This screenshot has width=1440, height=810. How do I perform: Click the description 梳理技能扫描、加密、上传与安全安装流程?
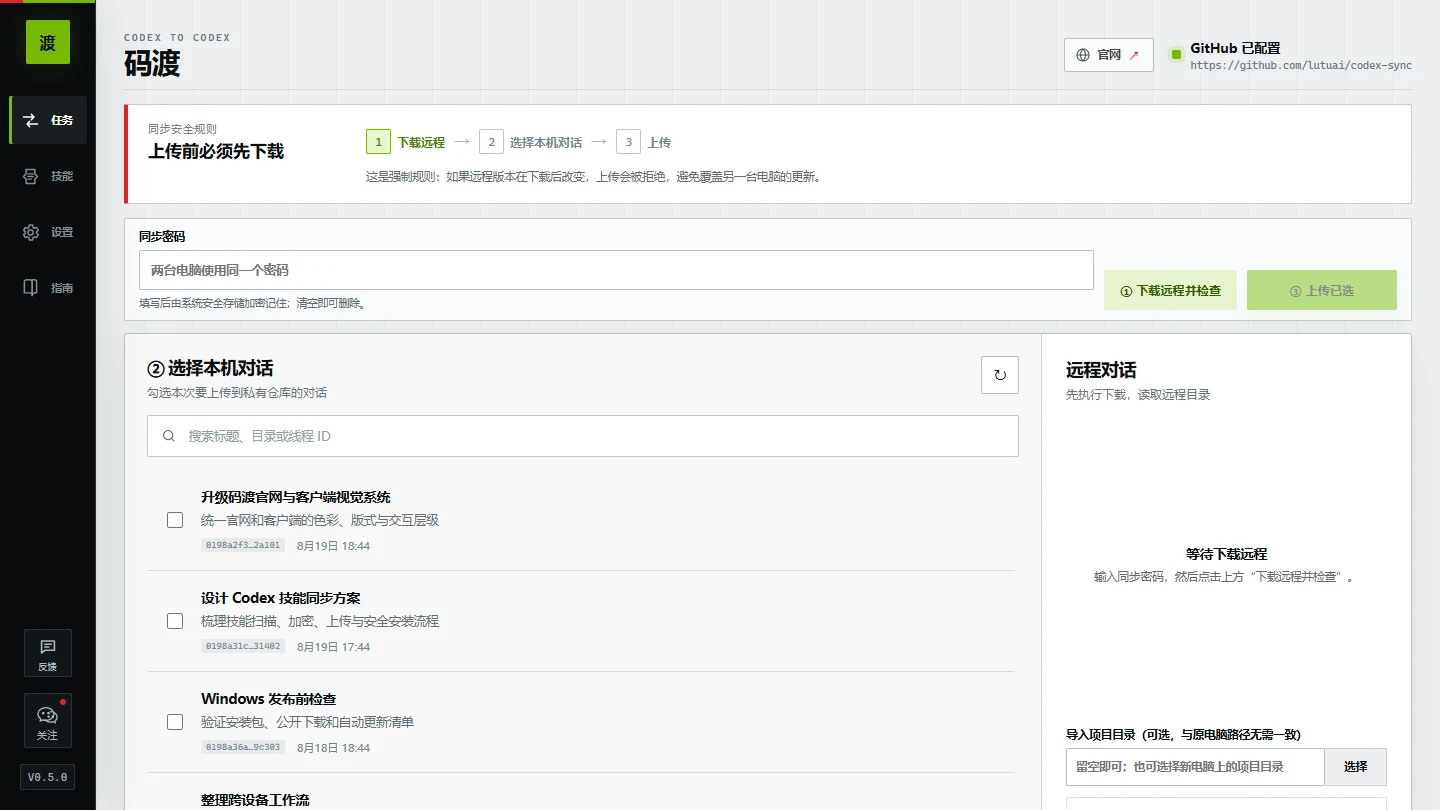320,621
